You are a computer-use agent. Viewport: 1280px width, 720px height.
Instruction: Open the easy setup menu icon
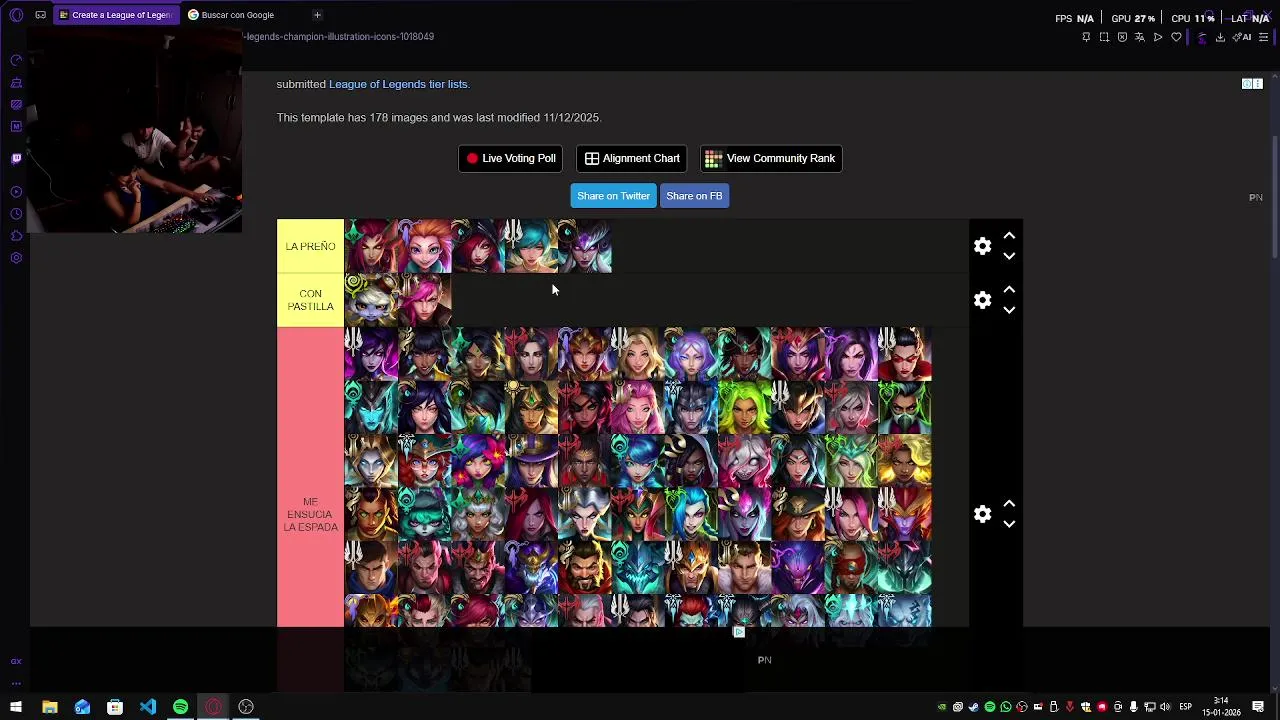(x=1264, y=37)
